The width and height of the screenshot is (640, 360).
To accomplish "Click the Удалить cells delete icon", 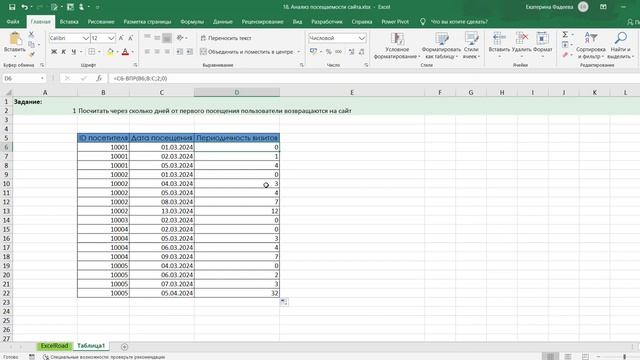I will pos(522,39).
